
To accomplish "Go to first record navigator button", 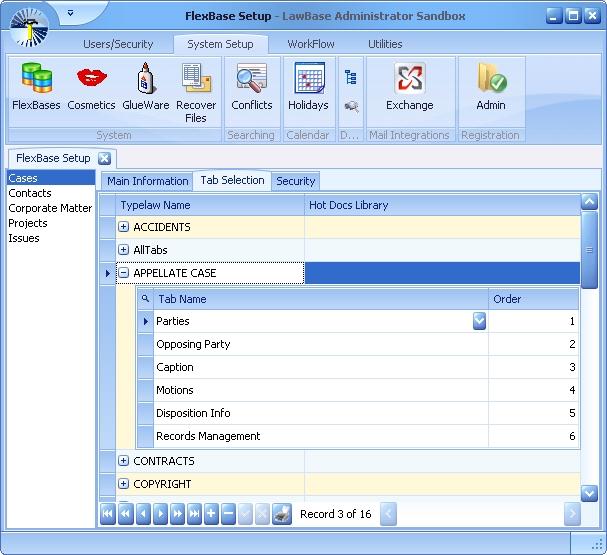I will pos(108,514).
